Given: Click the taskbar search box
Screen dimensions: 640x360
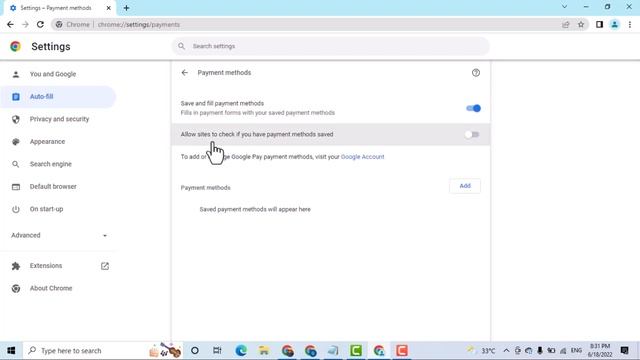Looking at the screenshot, I should pos(102,351).
